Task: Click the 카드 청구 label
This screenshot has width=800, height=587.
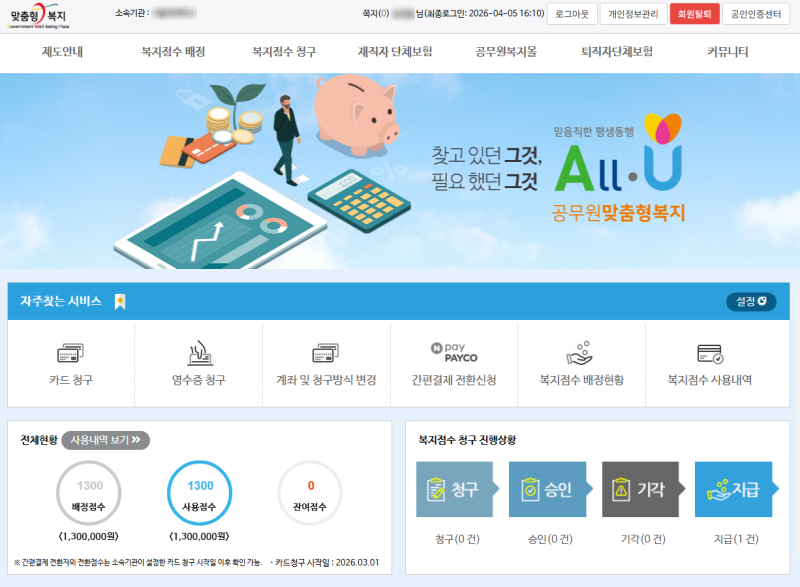Action: coord(71,380)
